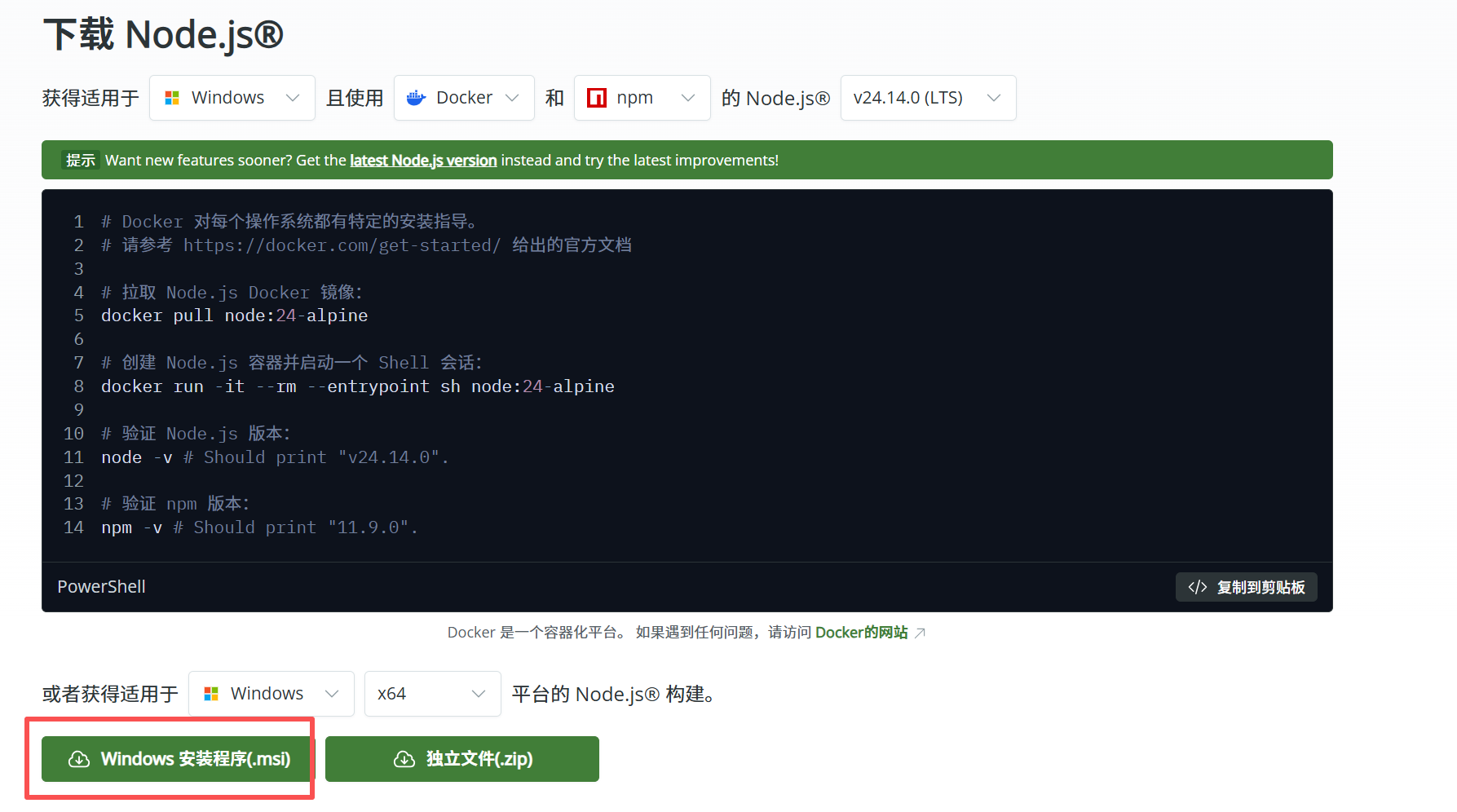Open the Windows operating system dropdown
The image size is (1457, 812).
[232, 97]
